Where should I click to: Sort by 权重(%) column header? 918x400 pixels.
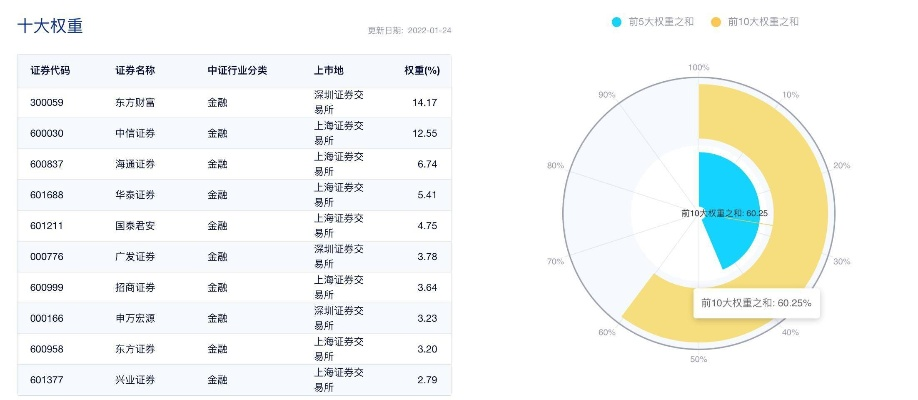tap(421, 71)
